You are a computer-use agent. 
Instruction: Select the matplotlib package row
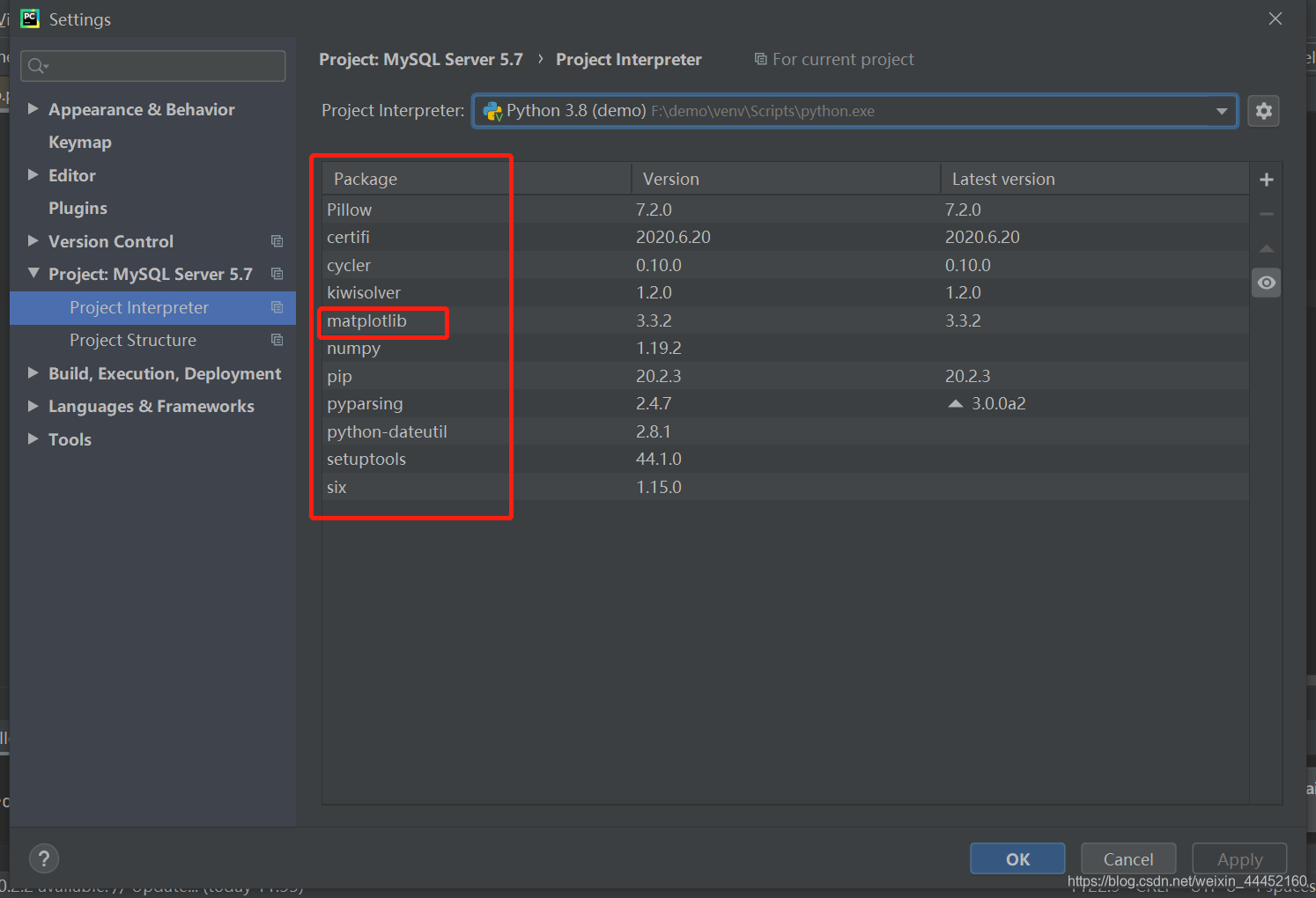click(786, 320)
